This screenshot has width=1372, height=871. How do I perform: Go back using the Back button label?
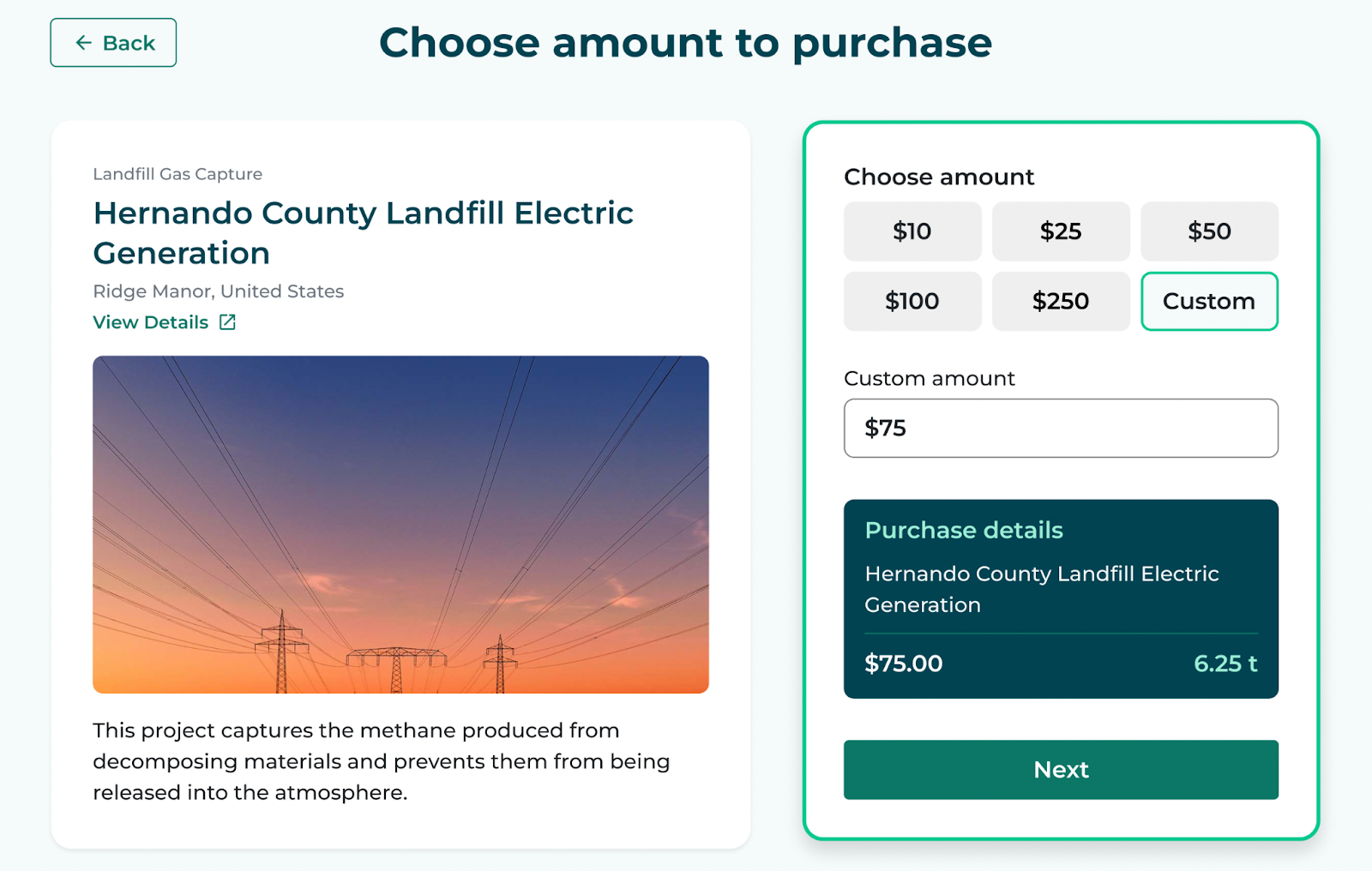129,43
